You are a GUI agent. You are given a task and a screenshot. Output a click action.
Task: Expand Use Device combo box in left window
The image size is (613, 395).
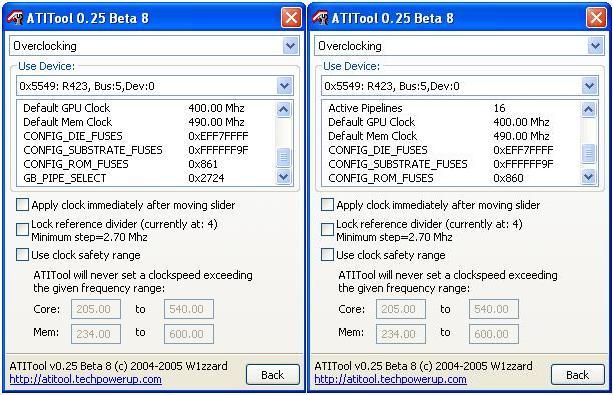(285, 86)
